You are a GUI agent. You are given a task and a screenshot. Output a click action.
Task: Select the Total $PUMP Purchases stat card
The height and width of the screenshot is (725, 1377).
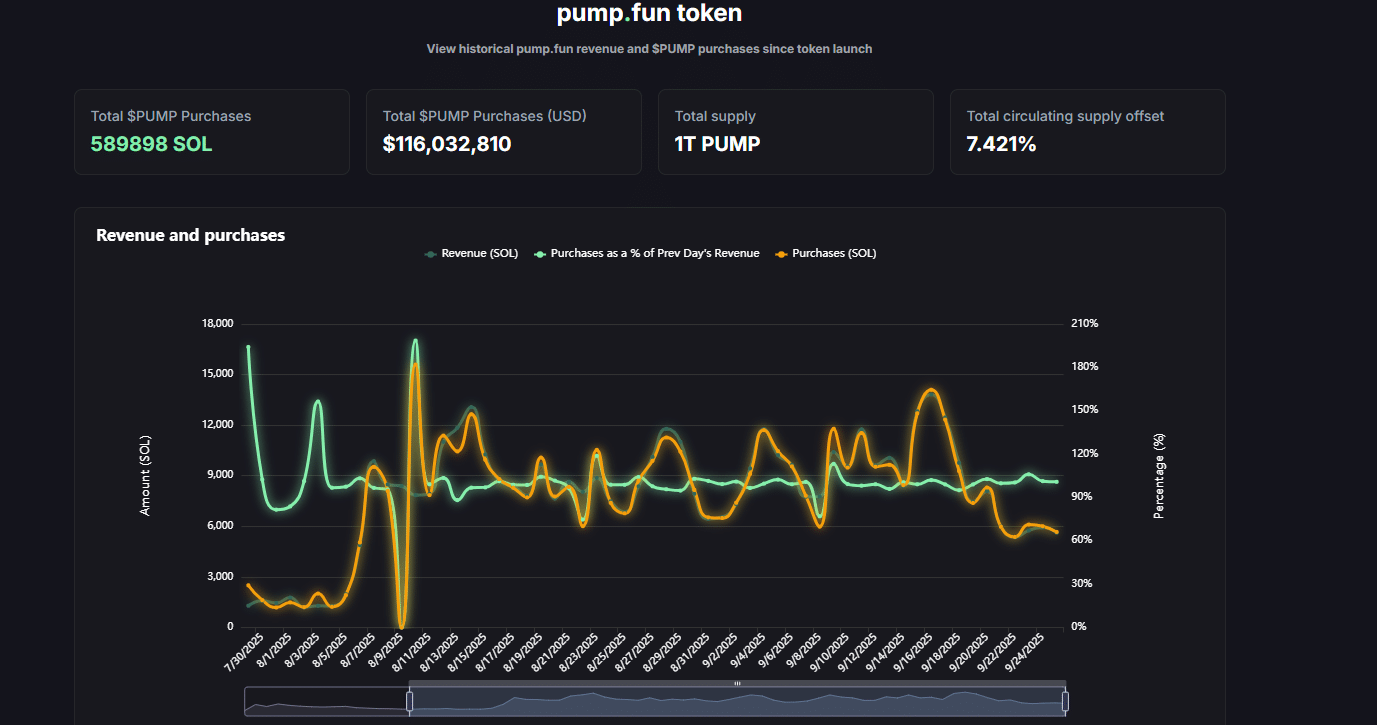[x=211, y=131]
